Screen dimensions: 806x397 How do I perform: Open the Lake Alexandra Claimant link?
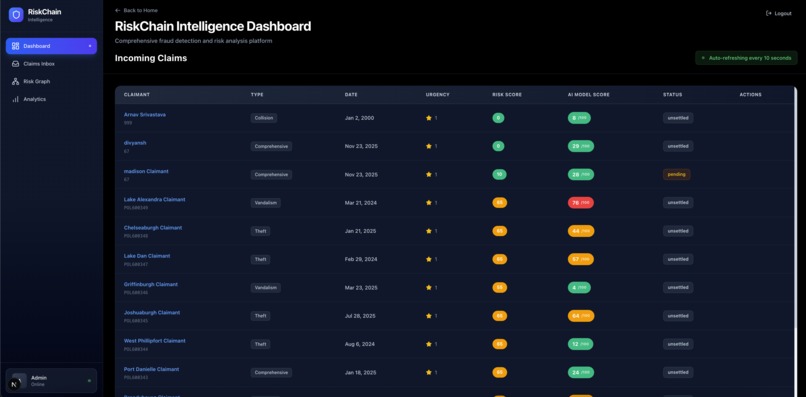click(x=155, y=200)
